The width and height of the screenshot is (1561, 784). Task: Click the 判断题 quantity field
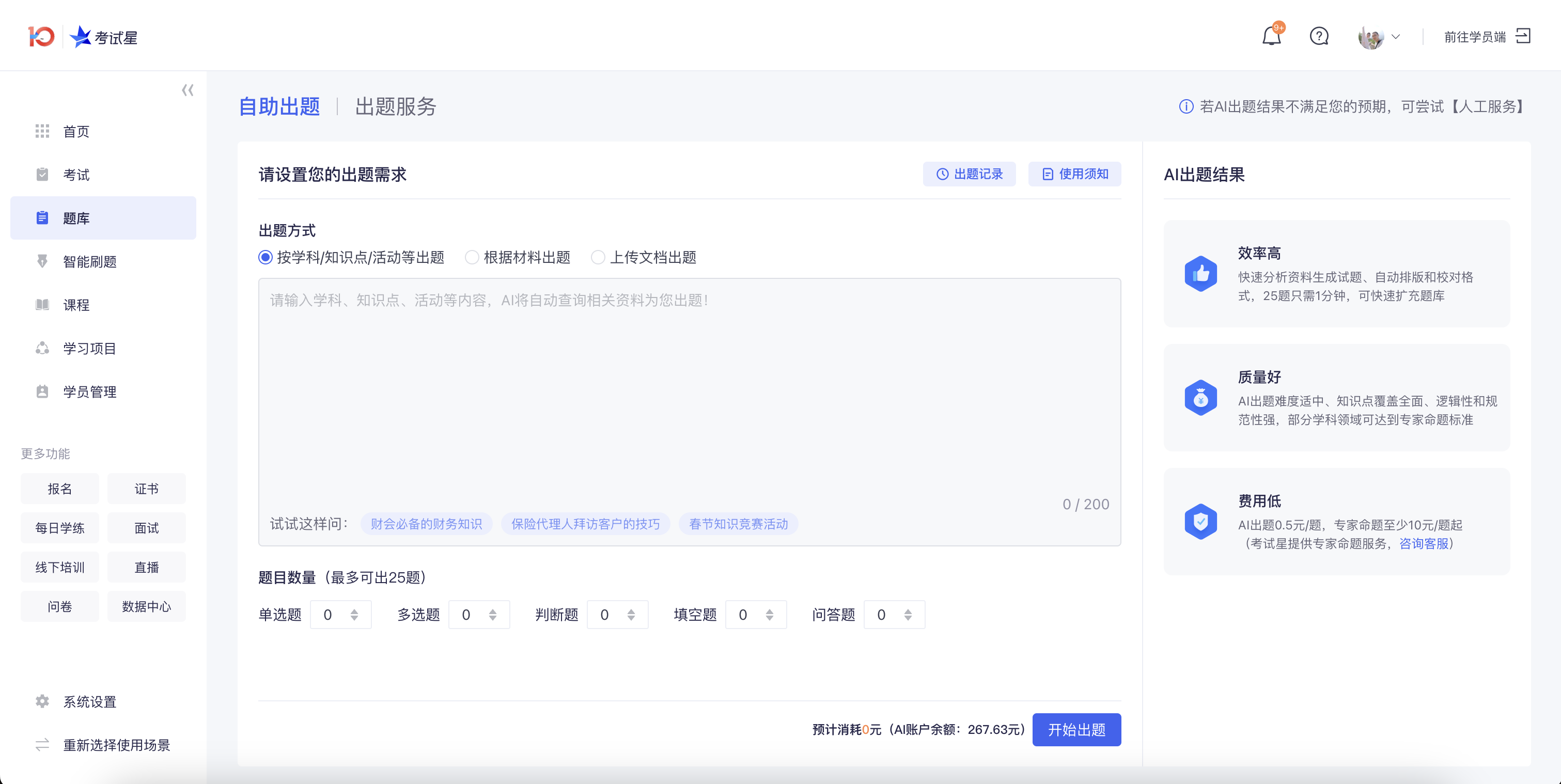(617, 615)
